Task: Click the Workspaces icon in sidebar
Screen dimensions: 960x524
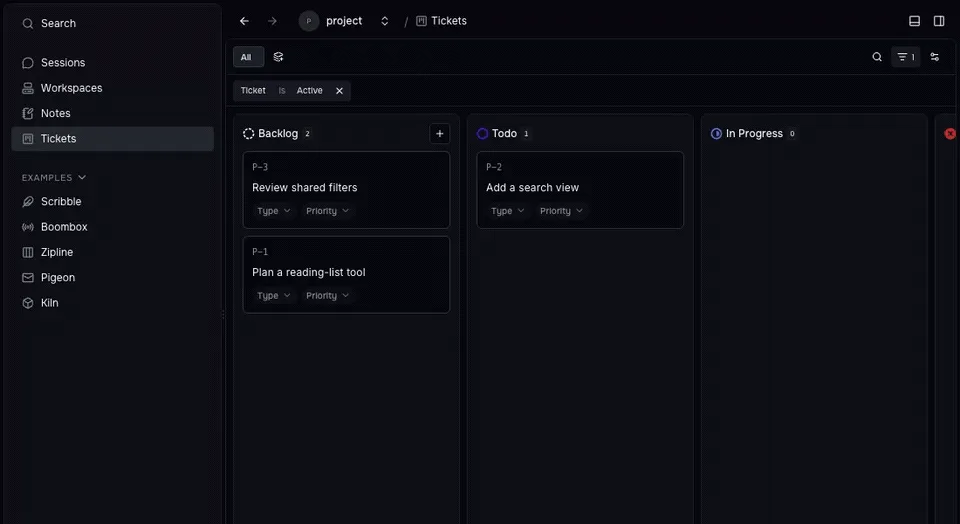Action: coord(28,88)
